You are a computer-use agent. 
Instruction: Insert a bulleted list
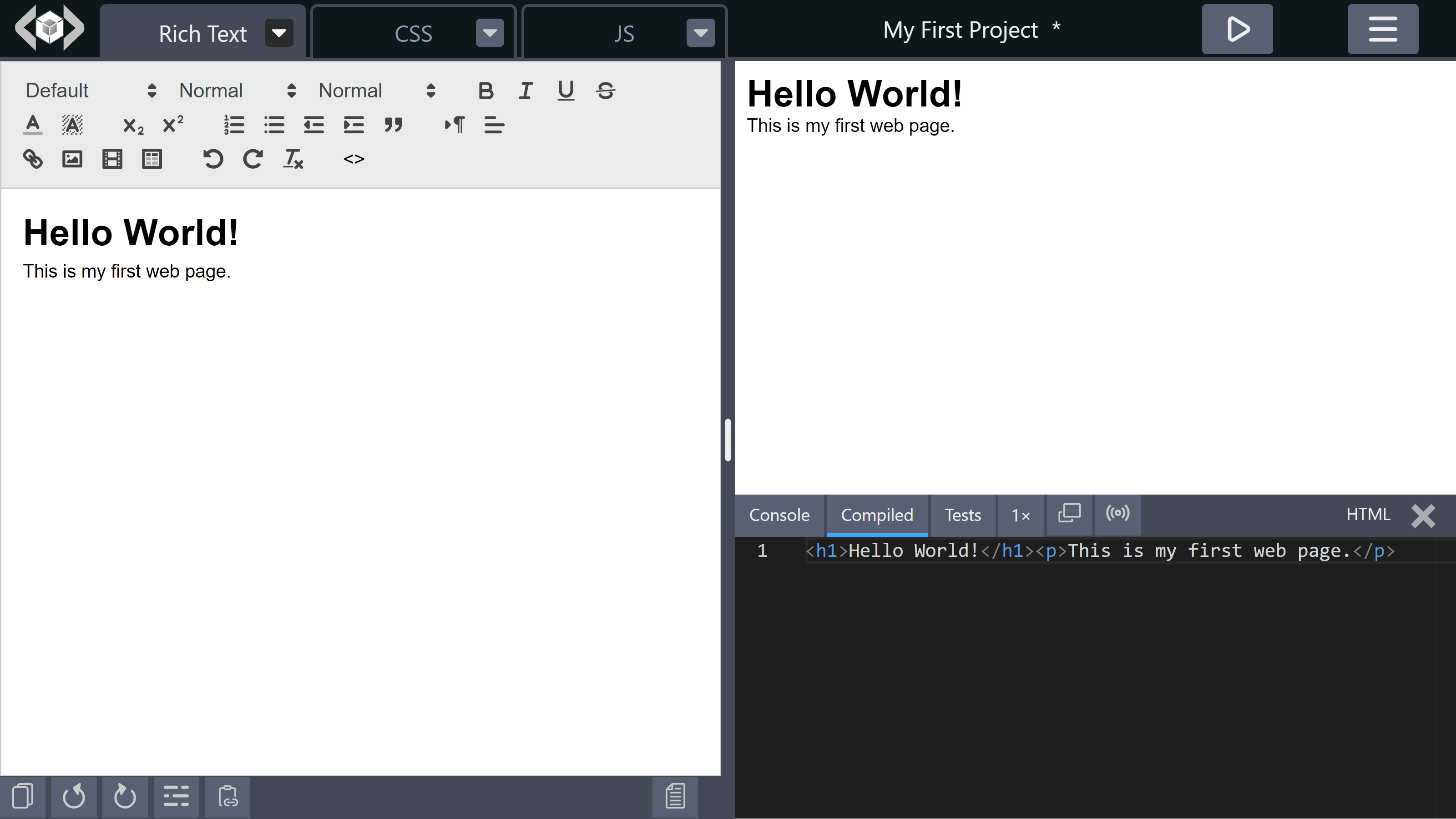tap(274, 125)
